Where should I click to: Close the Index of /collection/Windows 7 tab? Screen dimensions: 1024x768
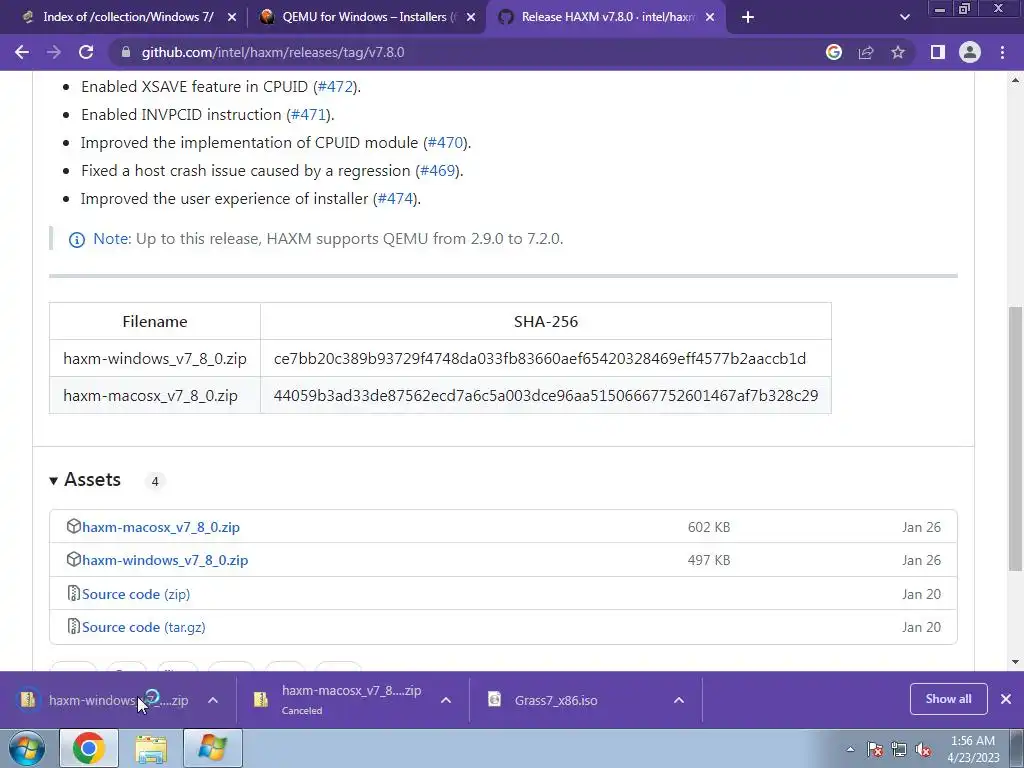click(232, 18)
